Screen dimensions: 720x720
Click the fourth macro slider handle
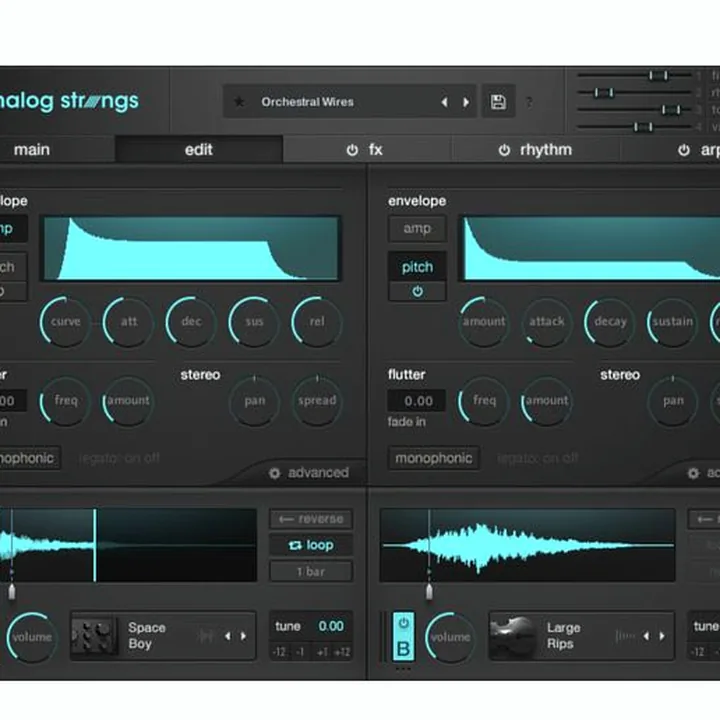pos(643,127)
